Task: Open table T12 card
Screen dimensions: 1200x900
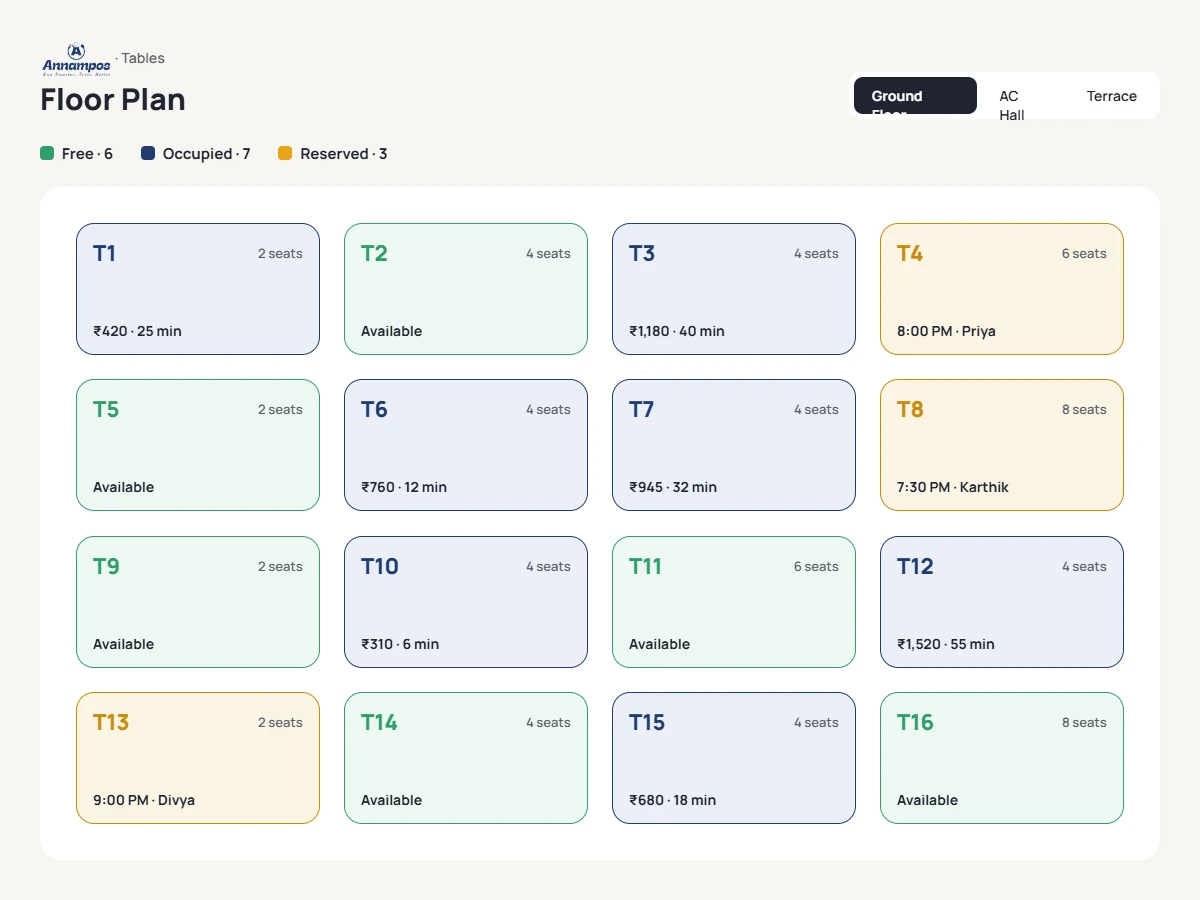Action: click(1002, 602)
